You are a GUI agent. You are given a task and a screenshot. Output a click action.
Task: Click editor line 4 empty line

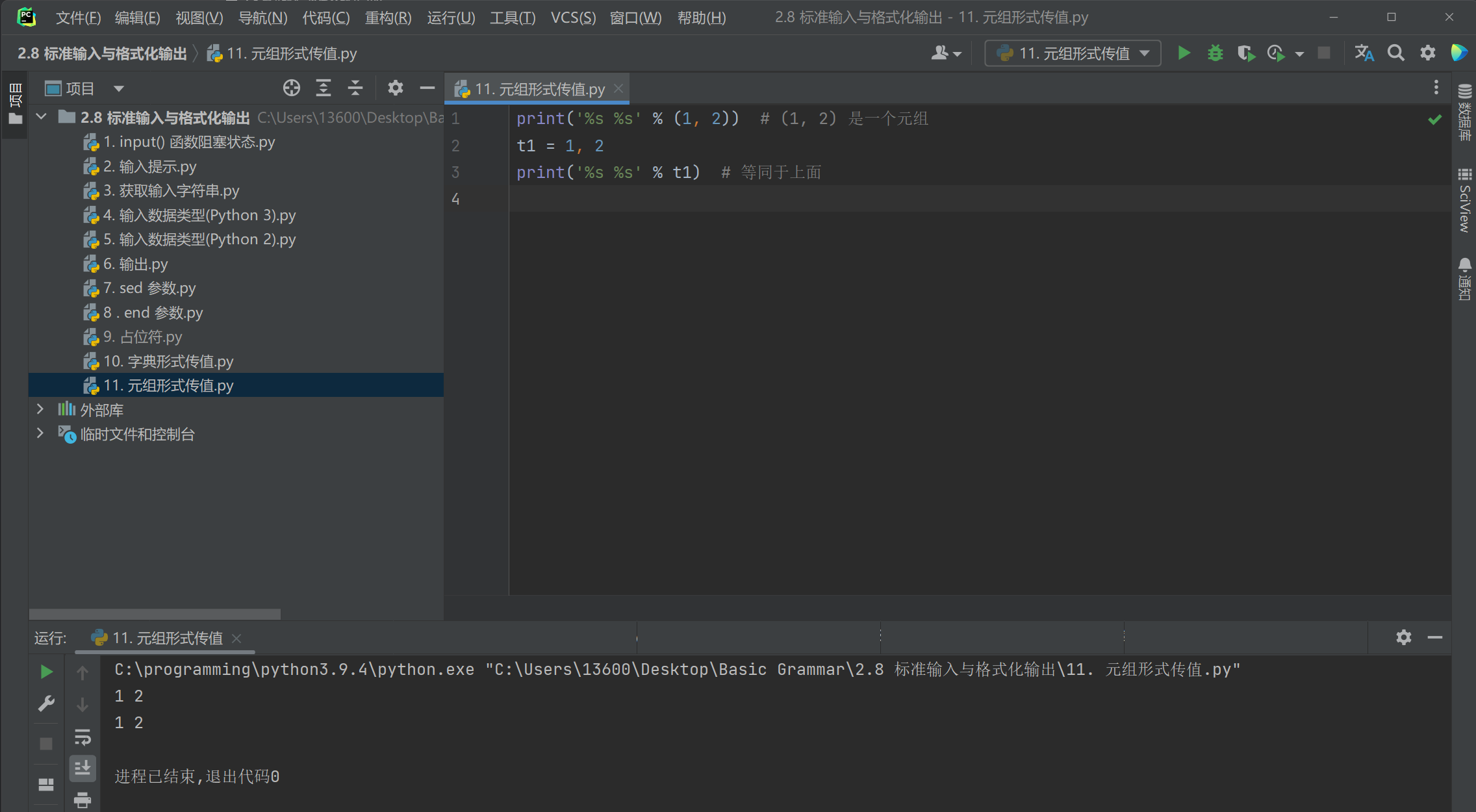pyautogui.click(x=980, y=199)
